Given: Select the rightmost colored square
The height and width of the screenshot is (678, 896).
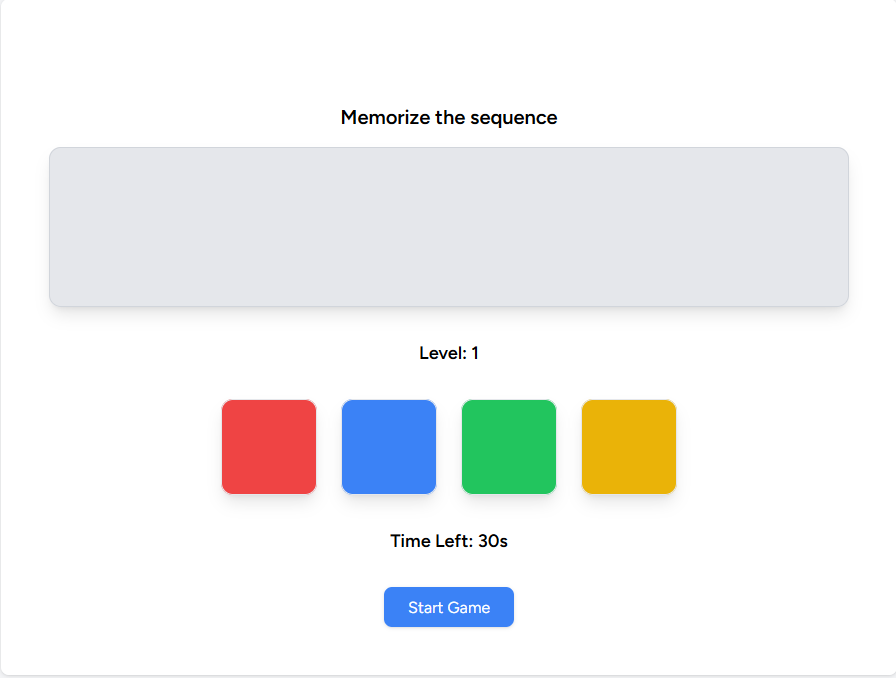Looking at the screenshot, I should point(628,446).
